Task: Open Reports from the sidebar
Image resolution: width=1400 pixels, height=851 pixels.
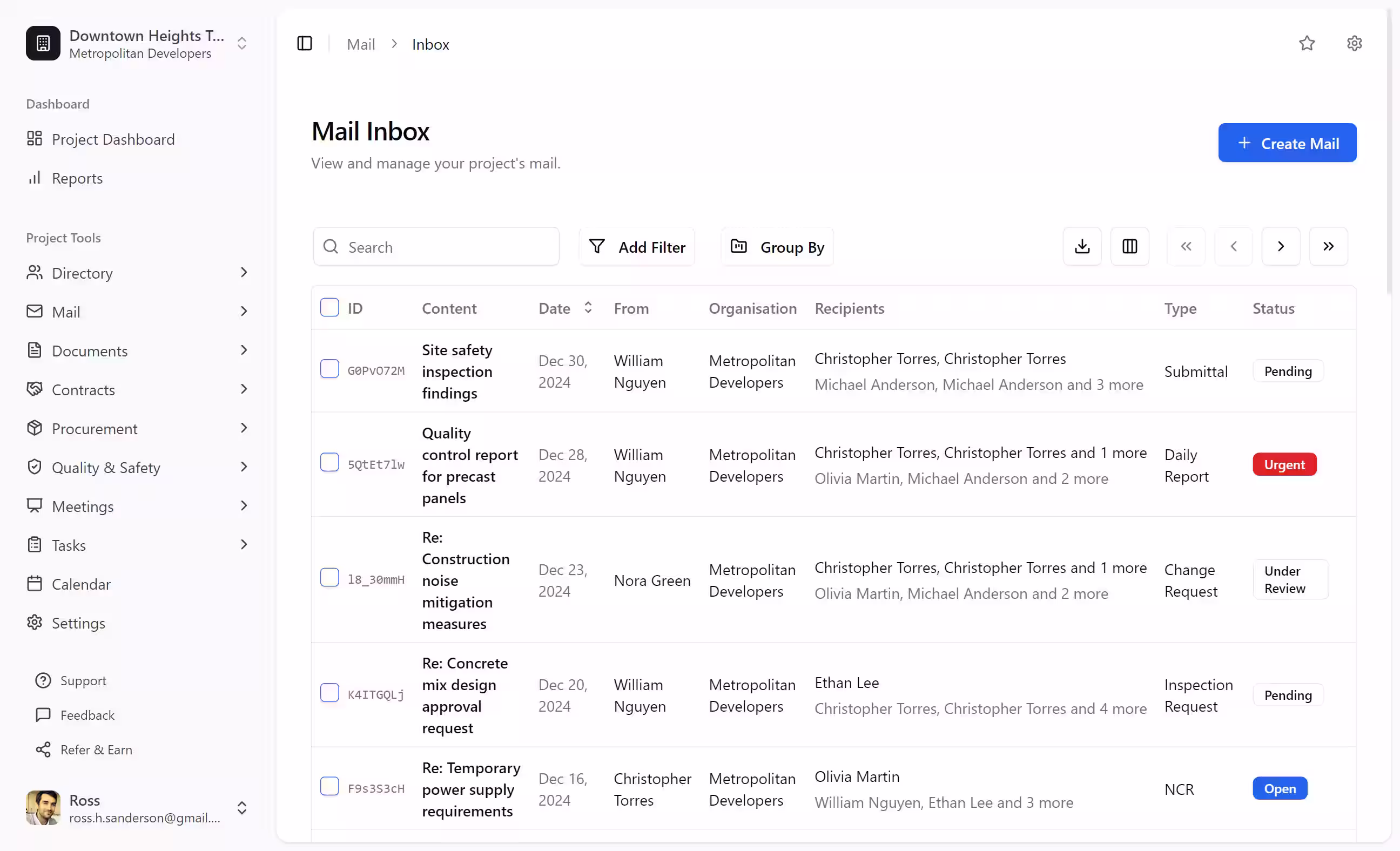Action: [x=77, y=178]
